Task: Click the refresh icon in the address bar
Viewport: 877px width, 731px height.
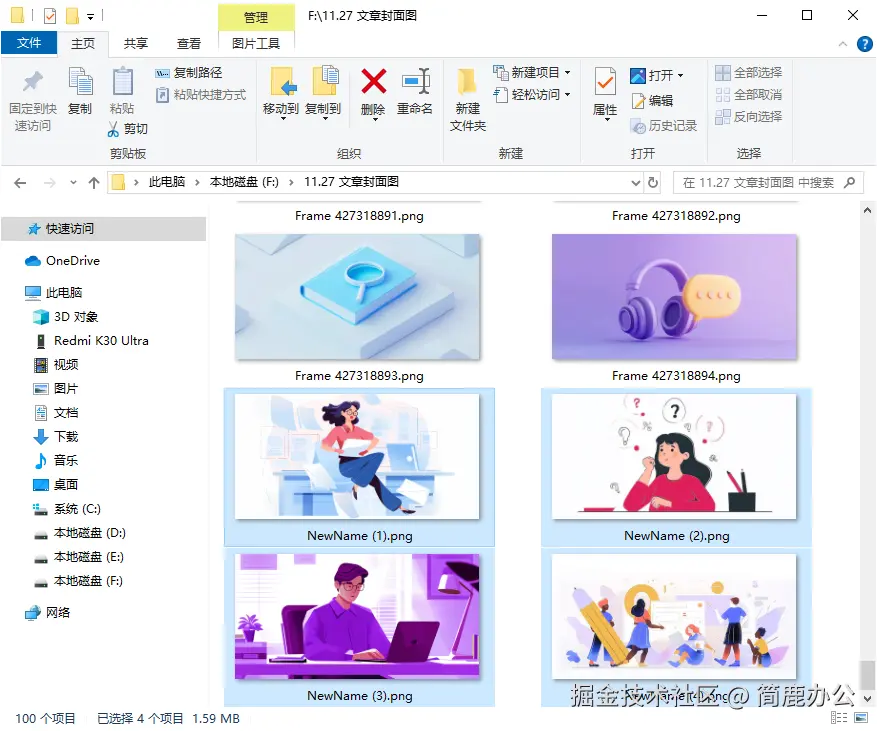Action: (x=651, y=182)
